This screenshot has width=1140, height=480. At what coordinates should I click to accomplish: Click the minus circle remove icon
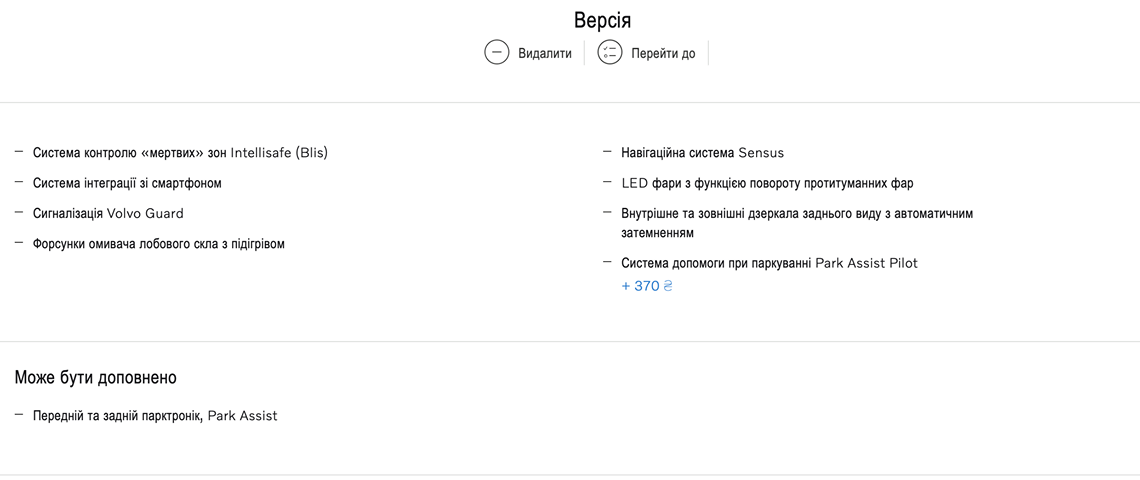point(497,52)
